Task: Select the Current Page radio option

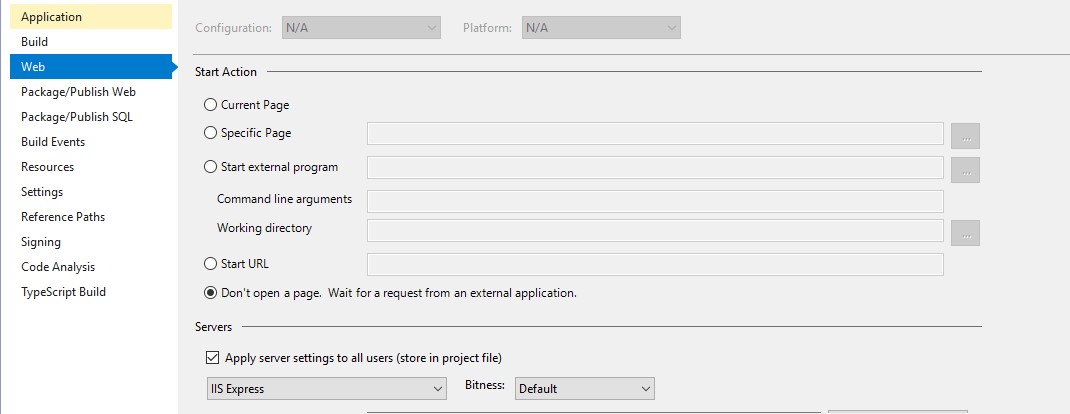Action: (x=211, y=105)
